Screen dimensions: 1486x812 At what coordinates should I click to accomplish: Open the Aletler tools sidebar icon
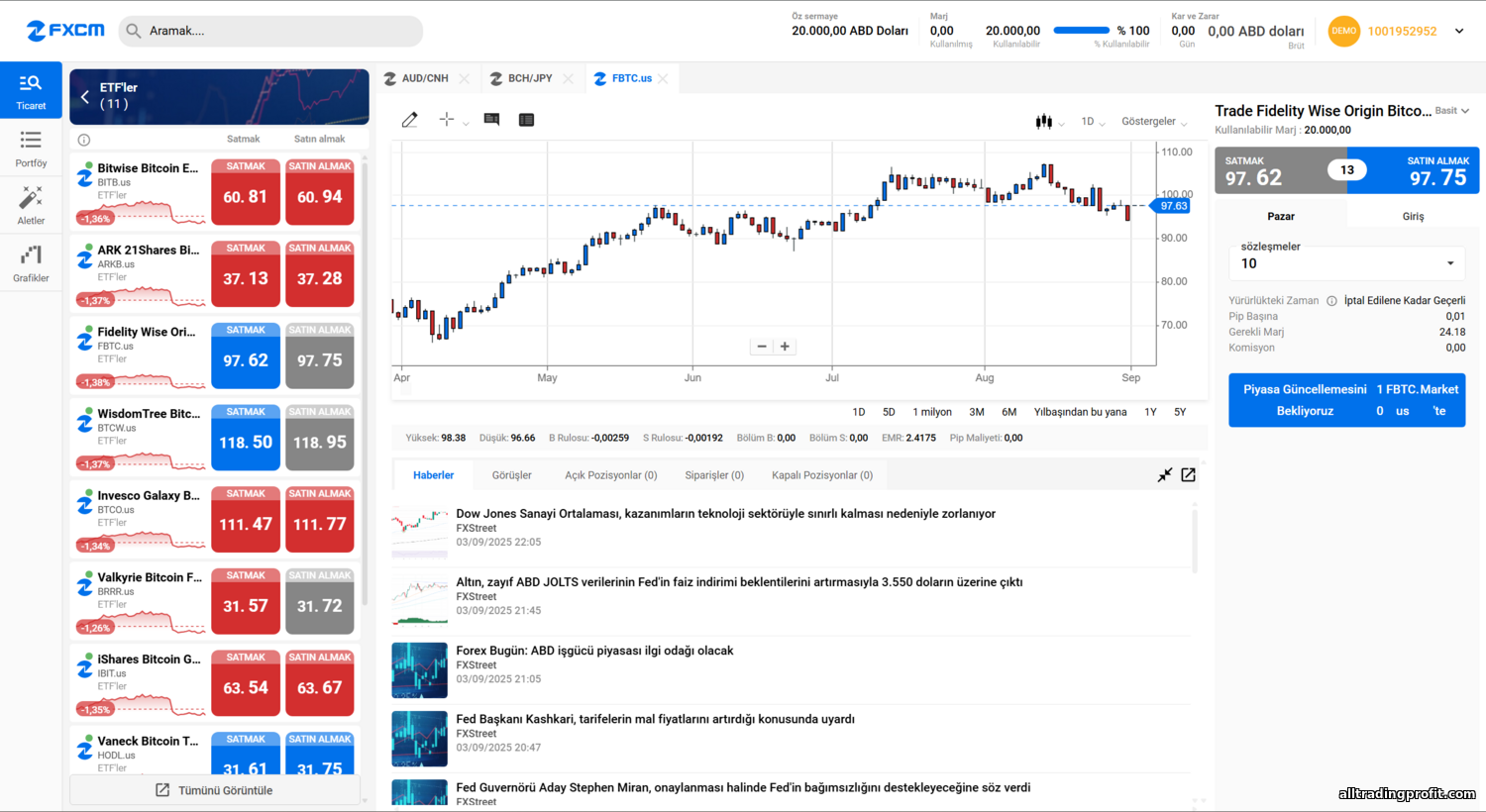pos(31,206)
